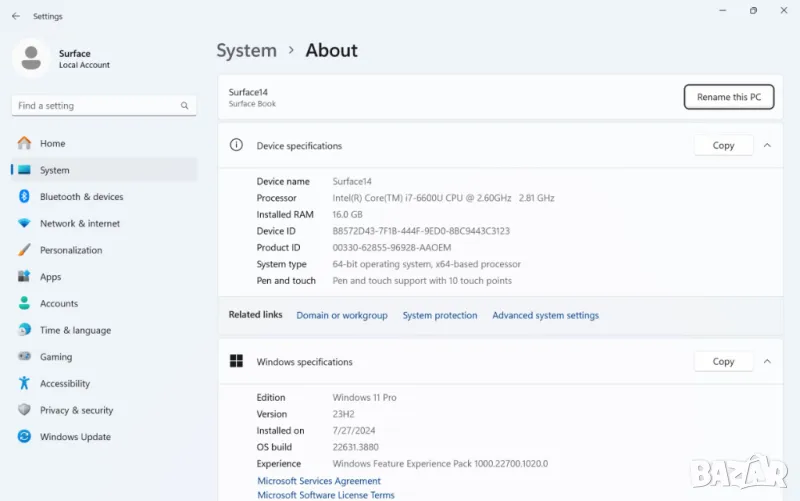
Task: Copy the Device specifications
Action: tap(723, 146)
